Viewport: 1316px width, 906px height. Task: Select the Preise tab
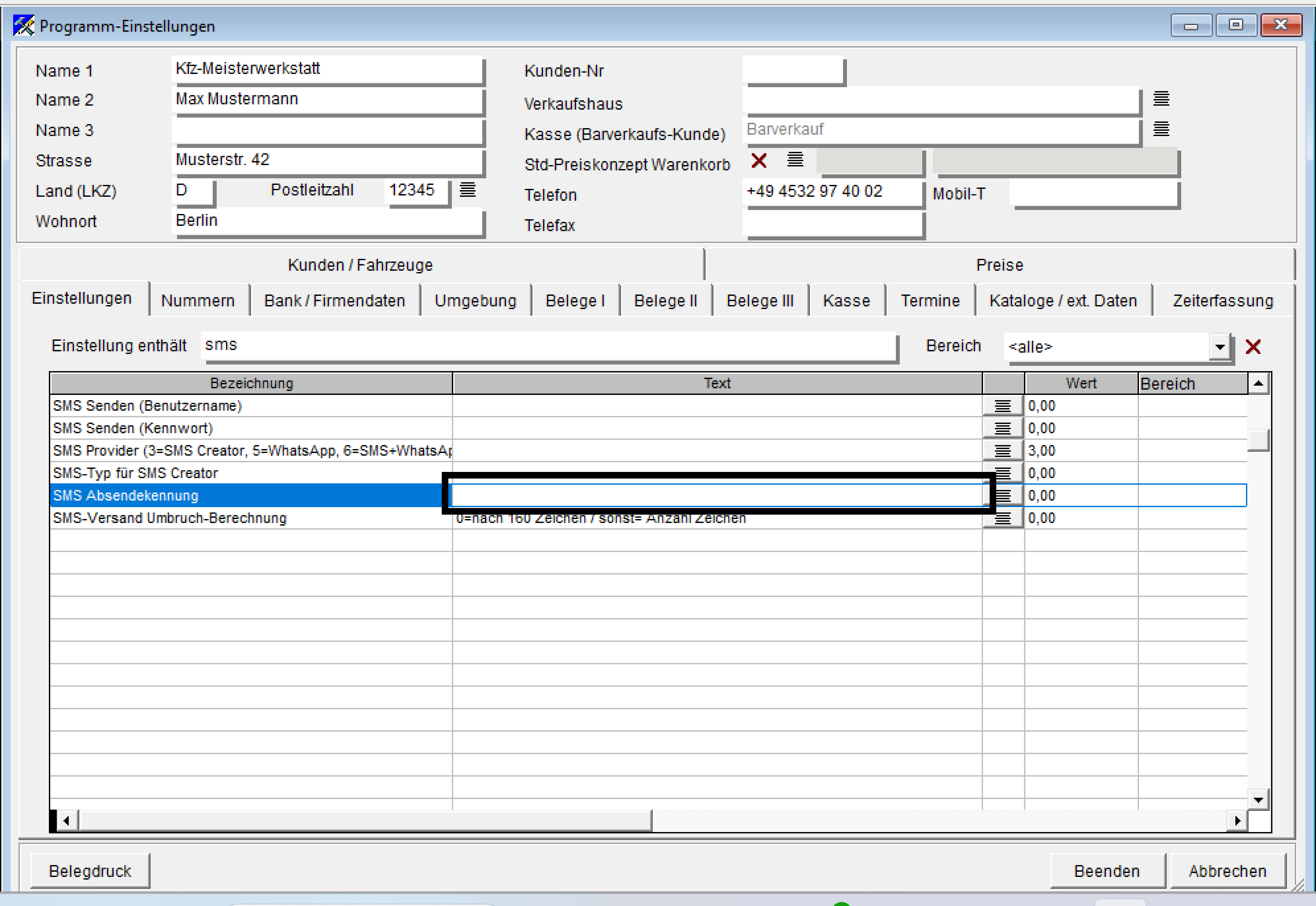1000,265
